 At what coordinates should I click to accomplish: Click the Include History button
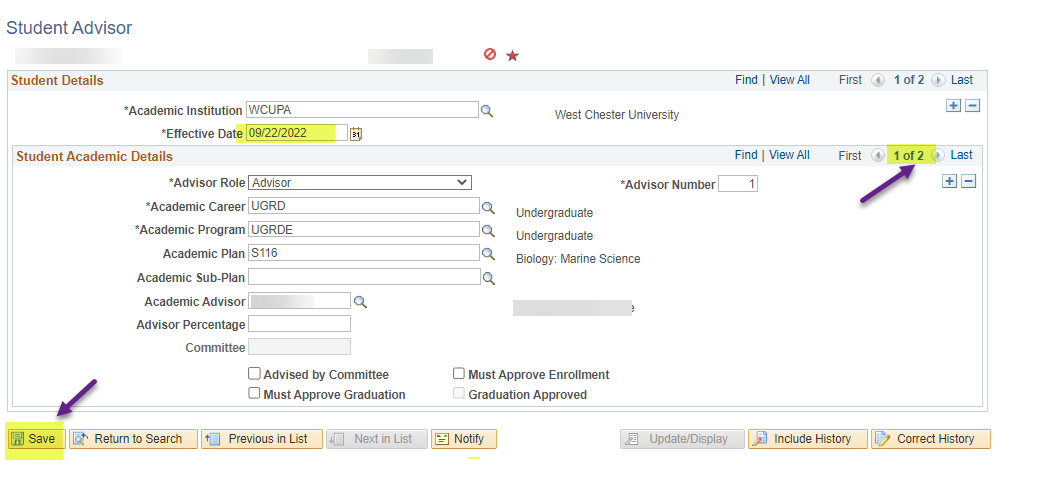pos(807,439)
